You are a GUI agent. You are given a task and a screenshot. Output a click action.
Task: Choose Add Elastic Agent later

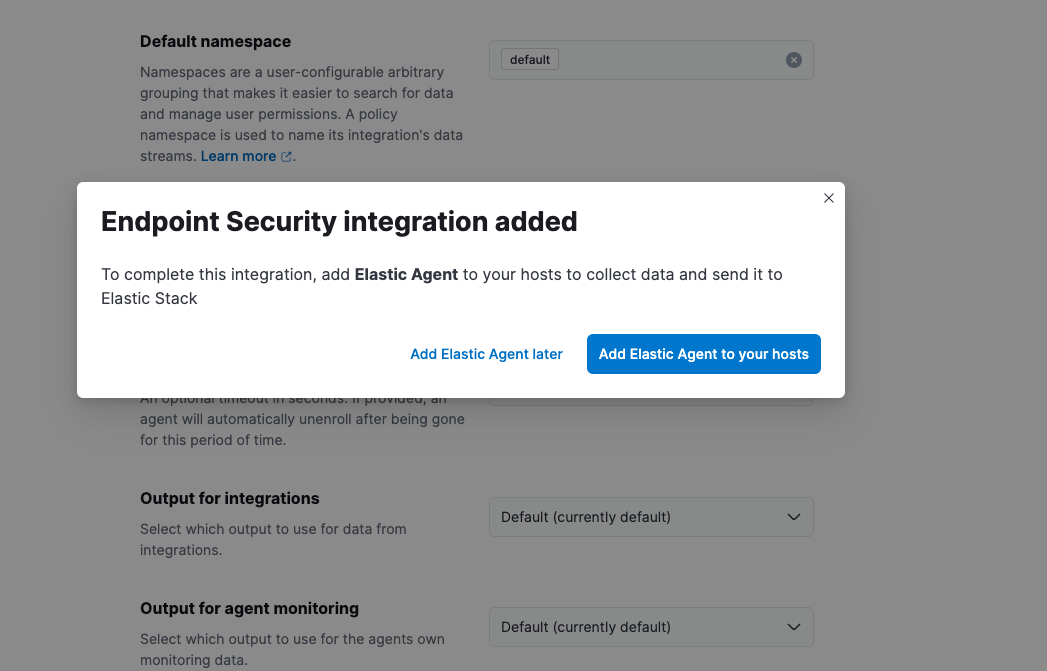coord(486,355)
